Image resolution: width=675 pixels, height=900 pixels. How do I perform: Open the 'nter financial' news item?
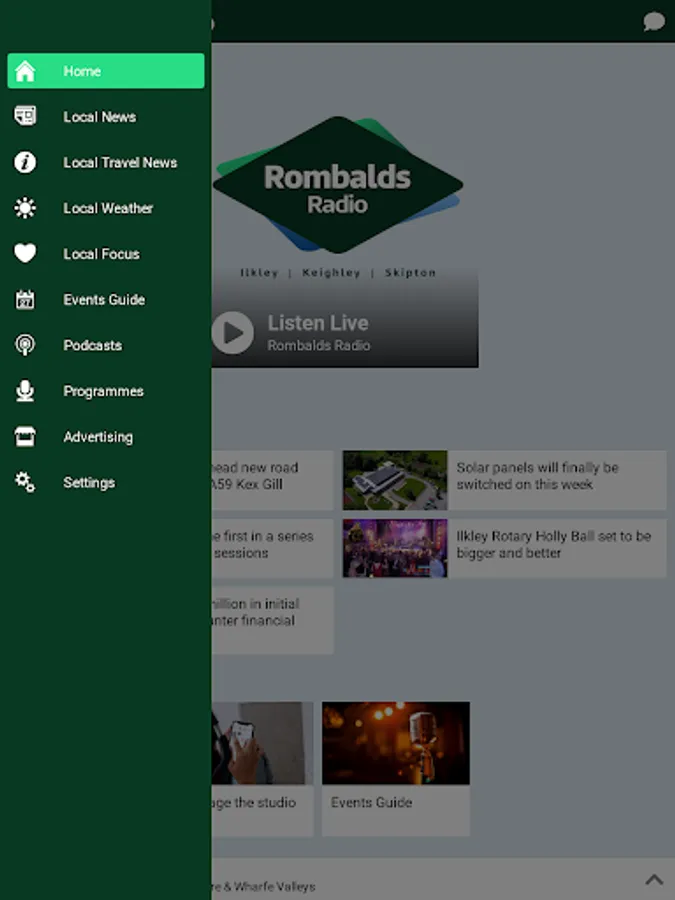point(272,620)
